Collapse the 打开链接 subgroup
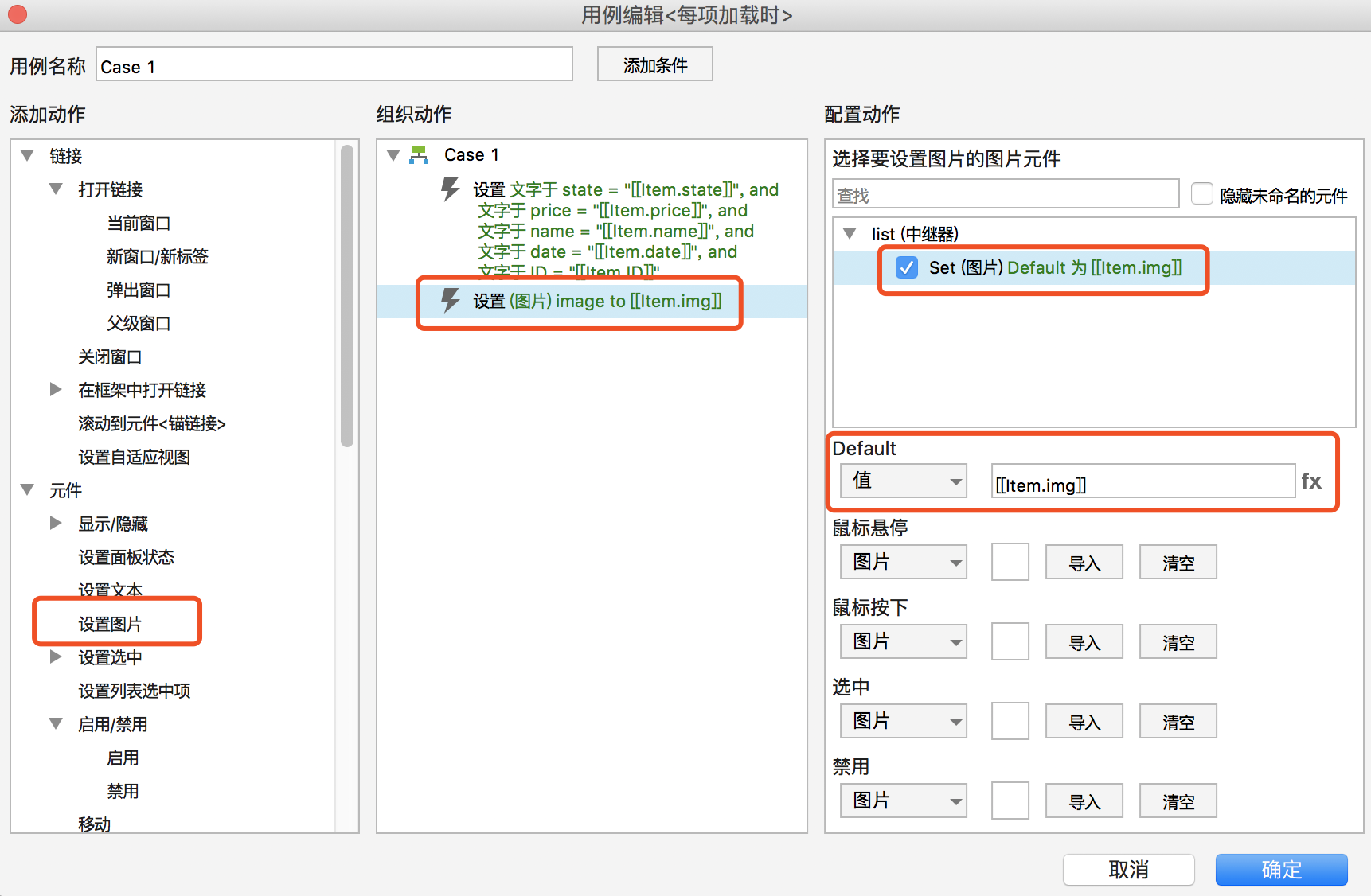The width and height of the screenshot is (1371, 896). [x=56, y=189]
